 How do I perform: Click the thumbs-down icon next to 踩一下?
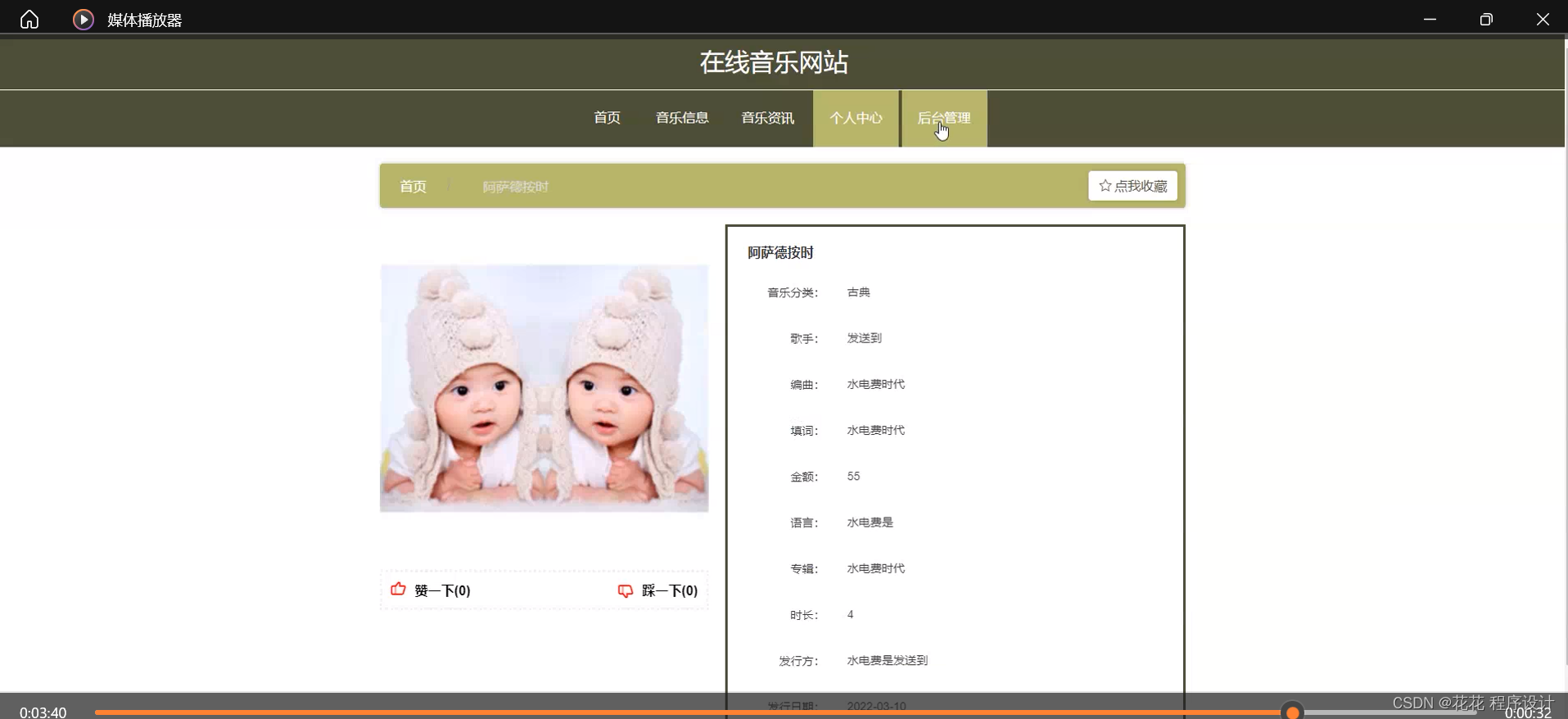click(626, 590)
